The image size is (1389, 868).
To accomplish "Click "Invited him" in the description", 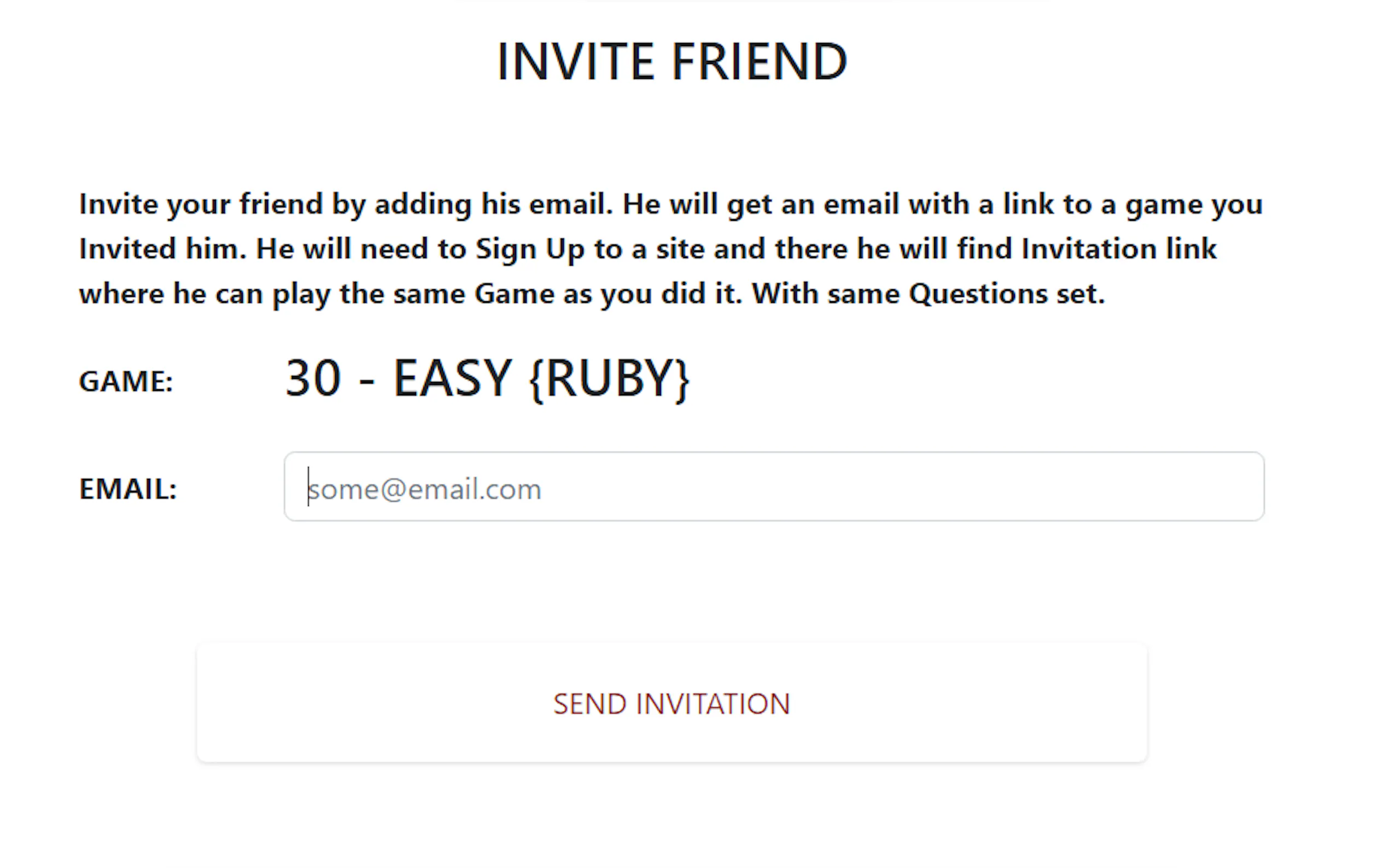I will pos(162,249).
